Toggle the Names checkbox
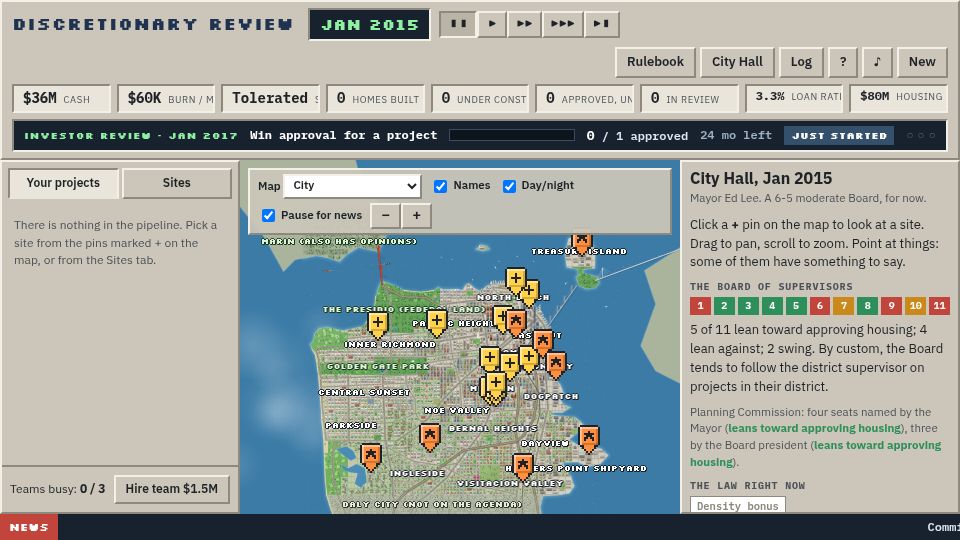 point(440,186)
